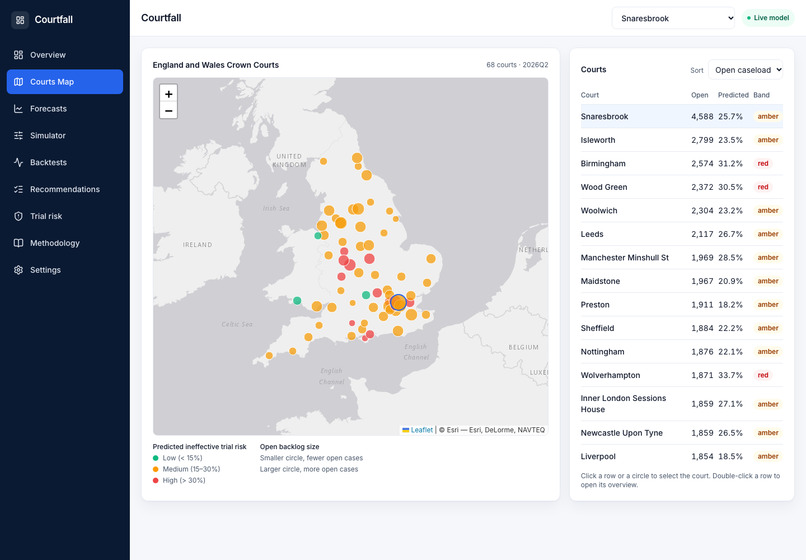
Task: Select the Isleworth court row
Action: [682, 140]
